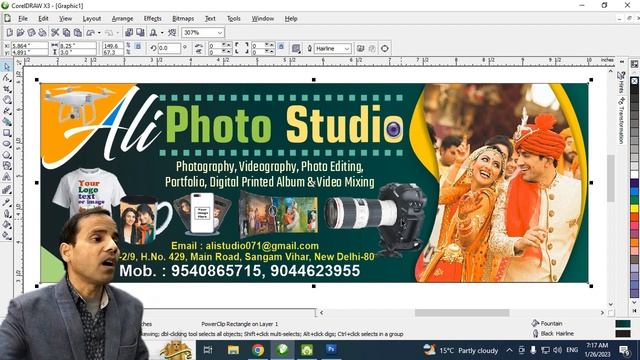Click the Fountain fill status swatch

click(623, 324)
